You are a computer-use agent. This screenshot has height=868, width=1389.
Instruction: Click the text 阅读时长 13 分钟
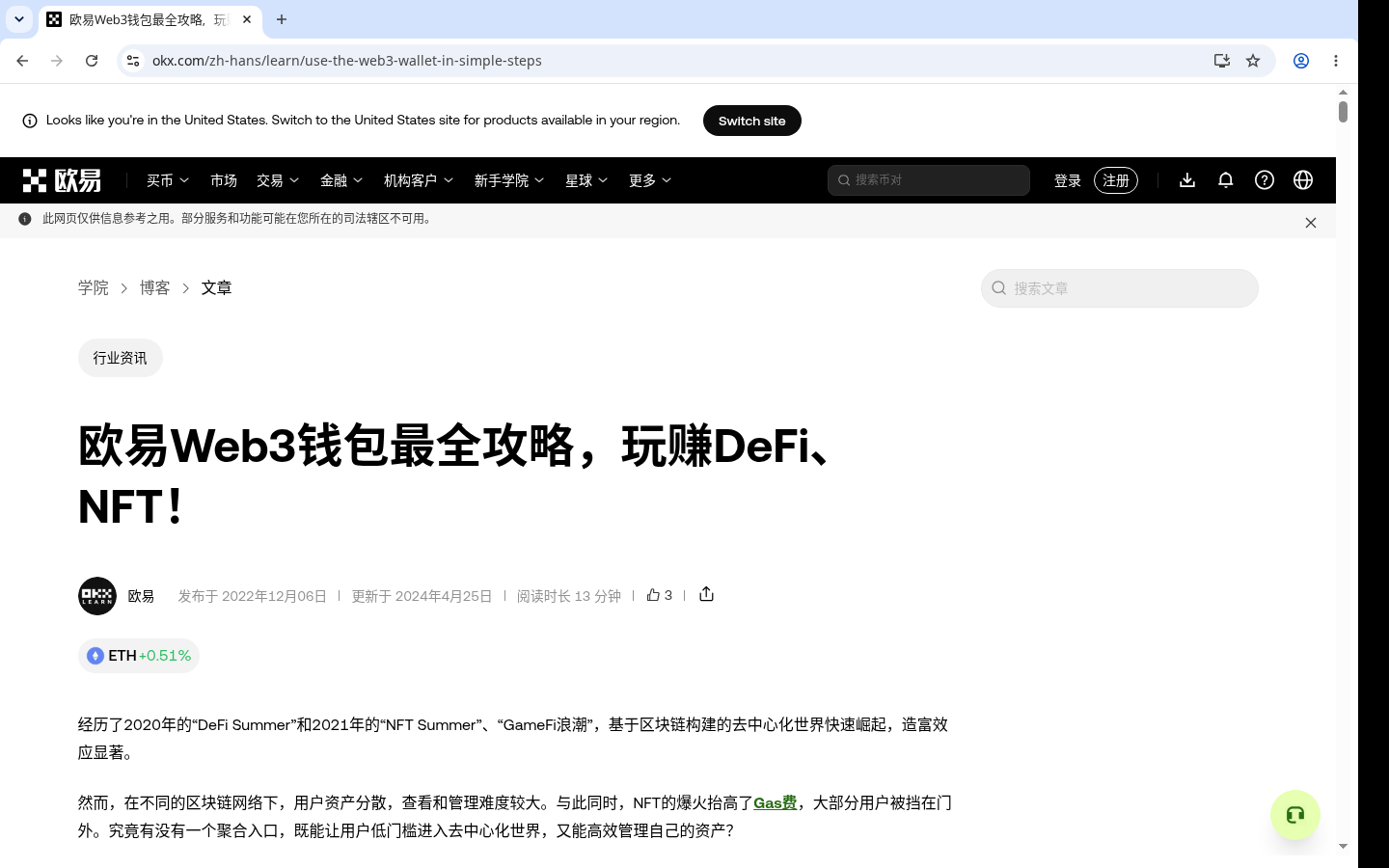point(569,596)
